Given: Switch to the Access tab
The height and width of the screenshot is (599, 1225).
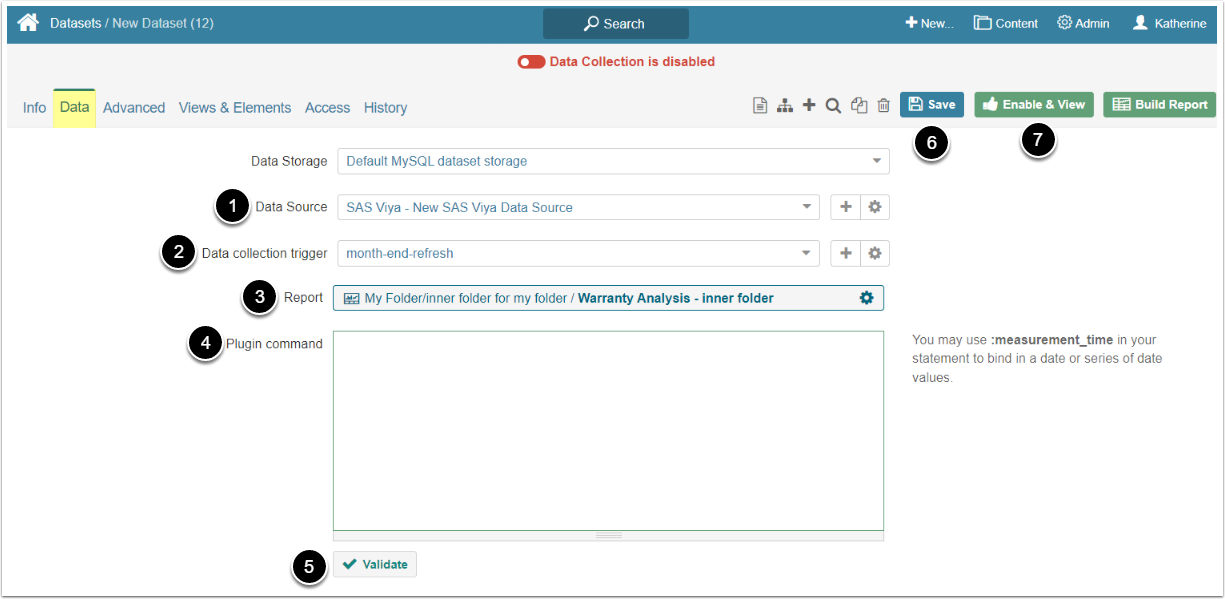Looking at the screenshot, I should pos(328,108).
